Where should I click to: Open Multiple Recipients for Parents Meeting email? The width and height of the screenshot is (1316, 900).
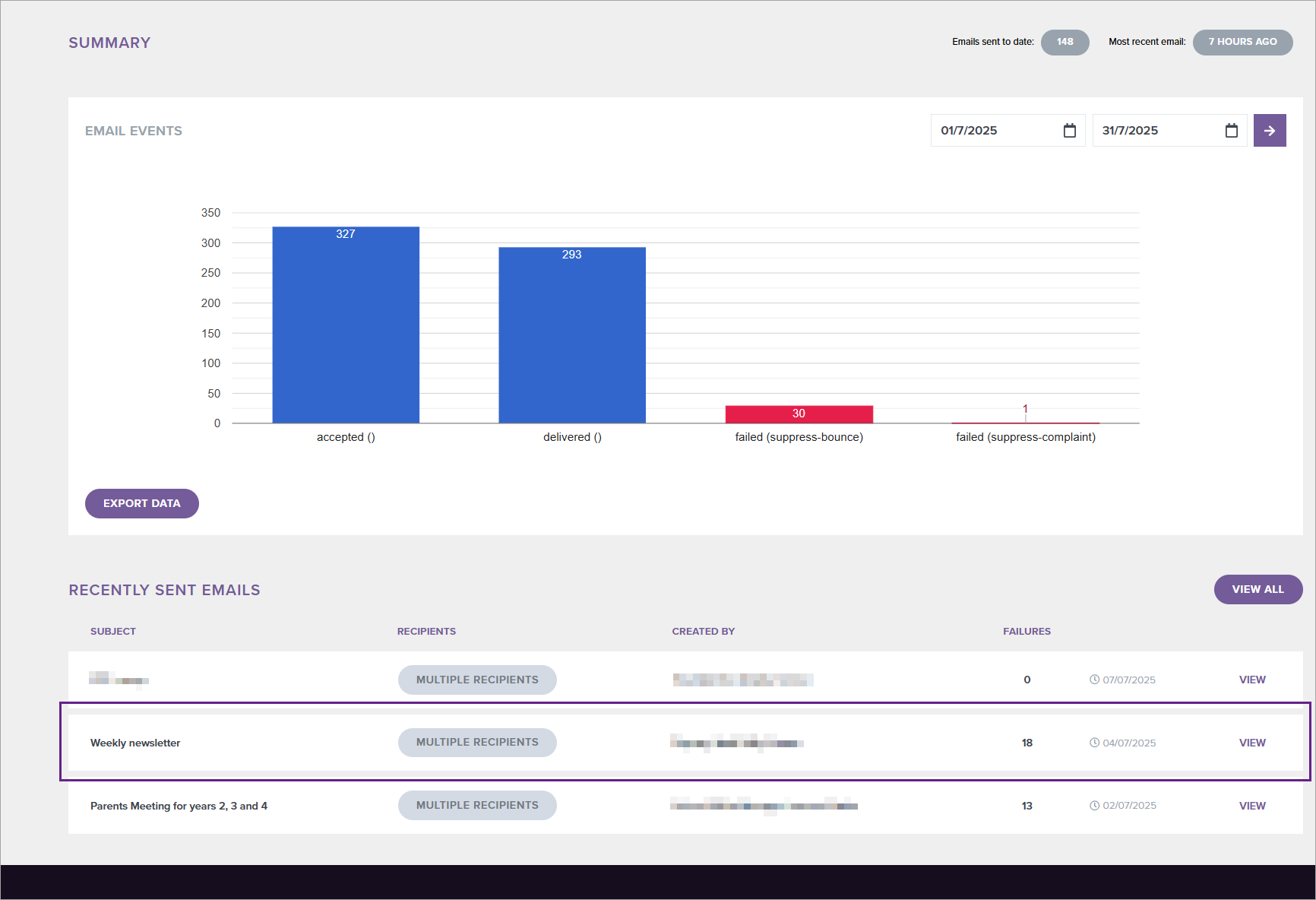click(x=477, y=806)
